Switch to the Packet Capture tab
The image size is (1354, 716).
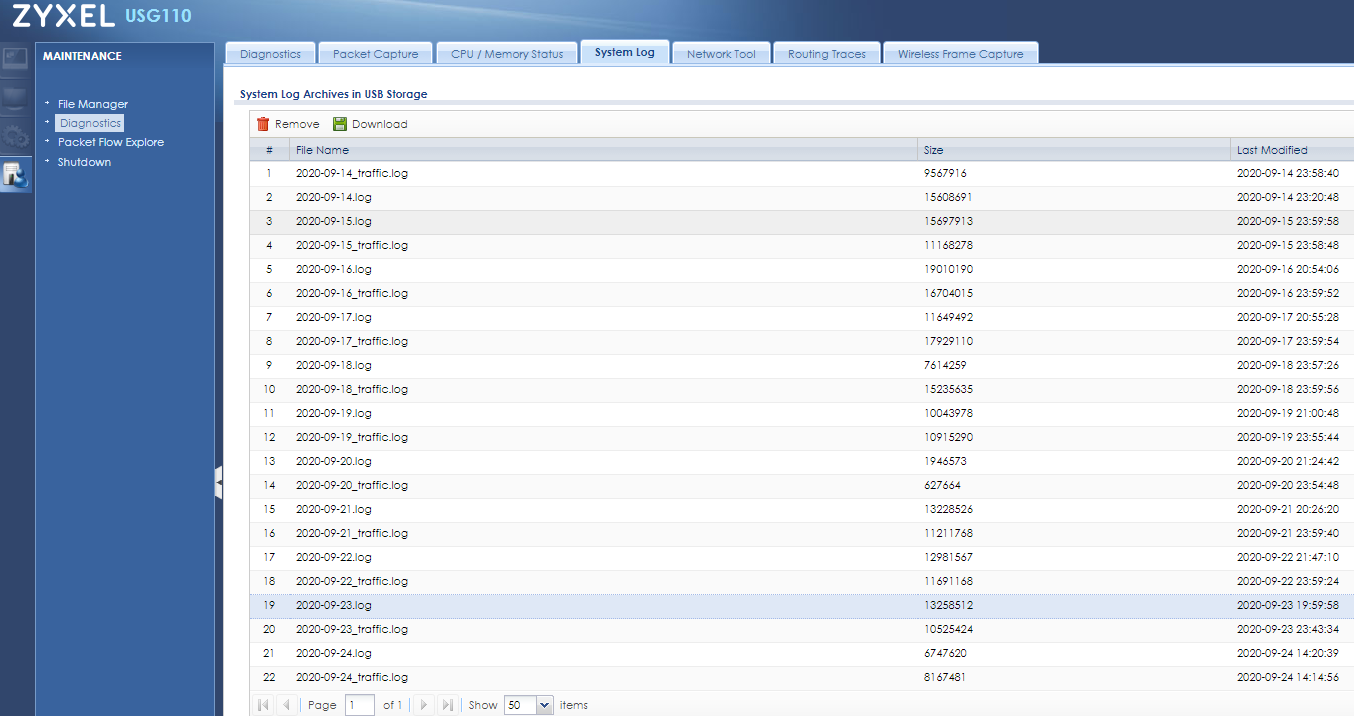click(375, 54)
